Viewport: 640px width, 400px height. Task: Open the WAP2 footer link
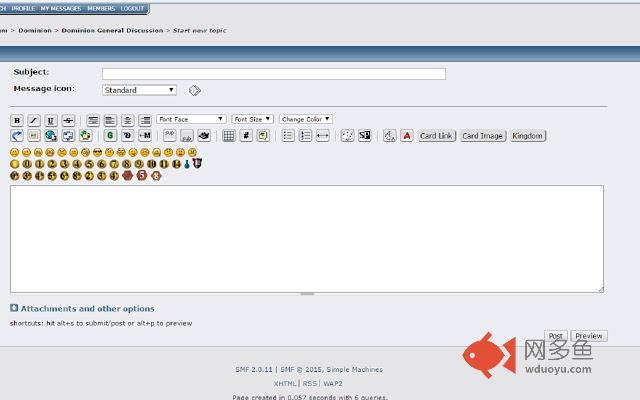click(333, 384)
